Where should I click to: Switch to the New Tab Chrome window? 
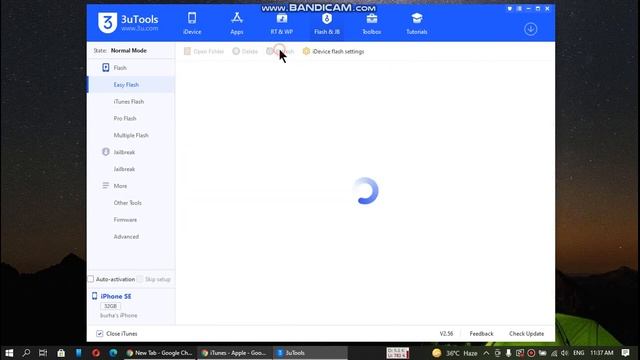pos(159,353)
